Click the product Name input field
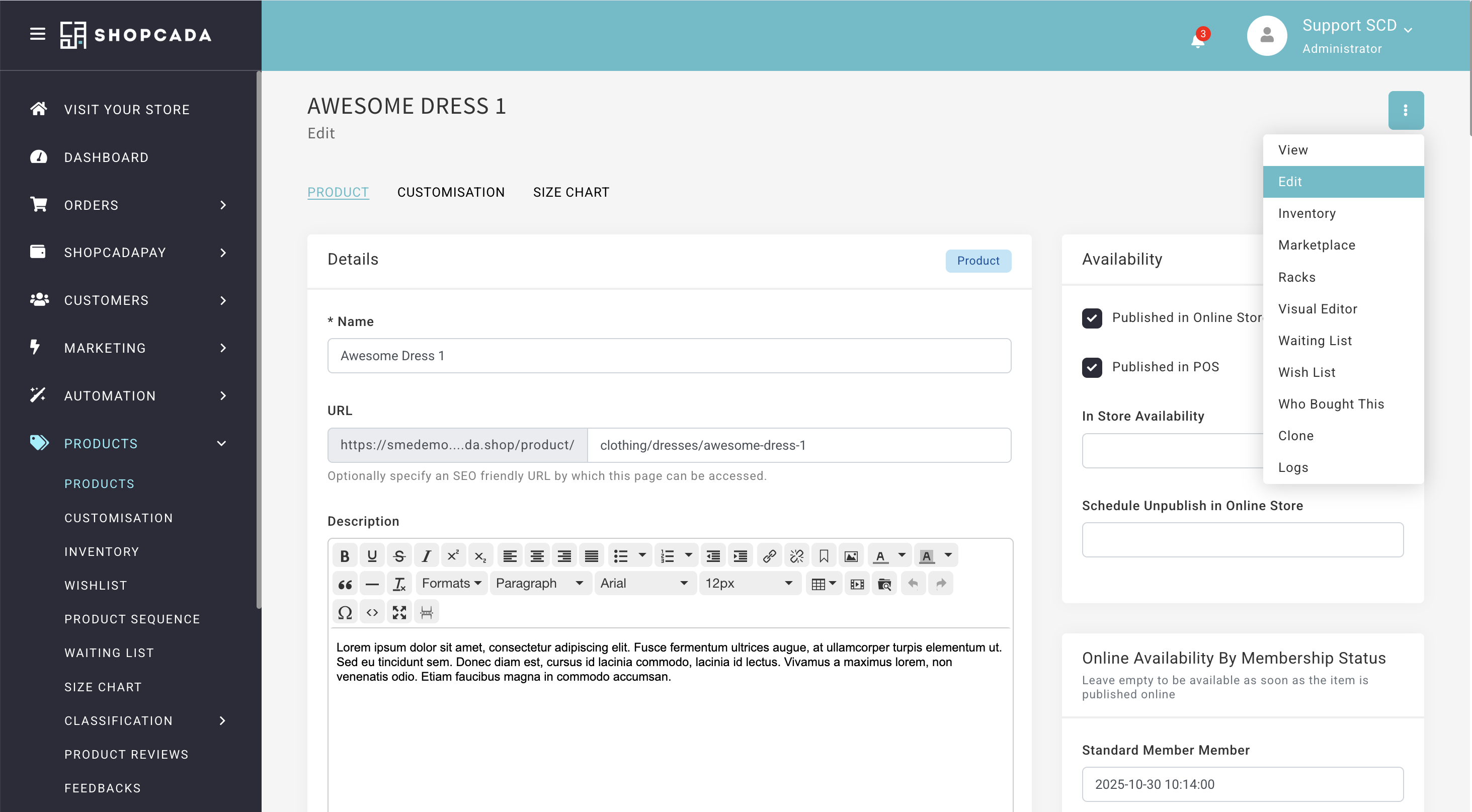Image resolution: width=1472 pixels, height=812 pixels. coord(669,356)
